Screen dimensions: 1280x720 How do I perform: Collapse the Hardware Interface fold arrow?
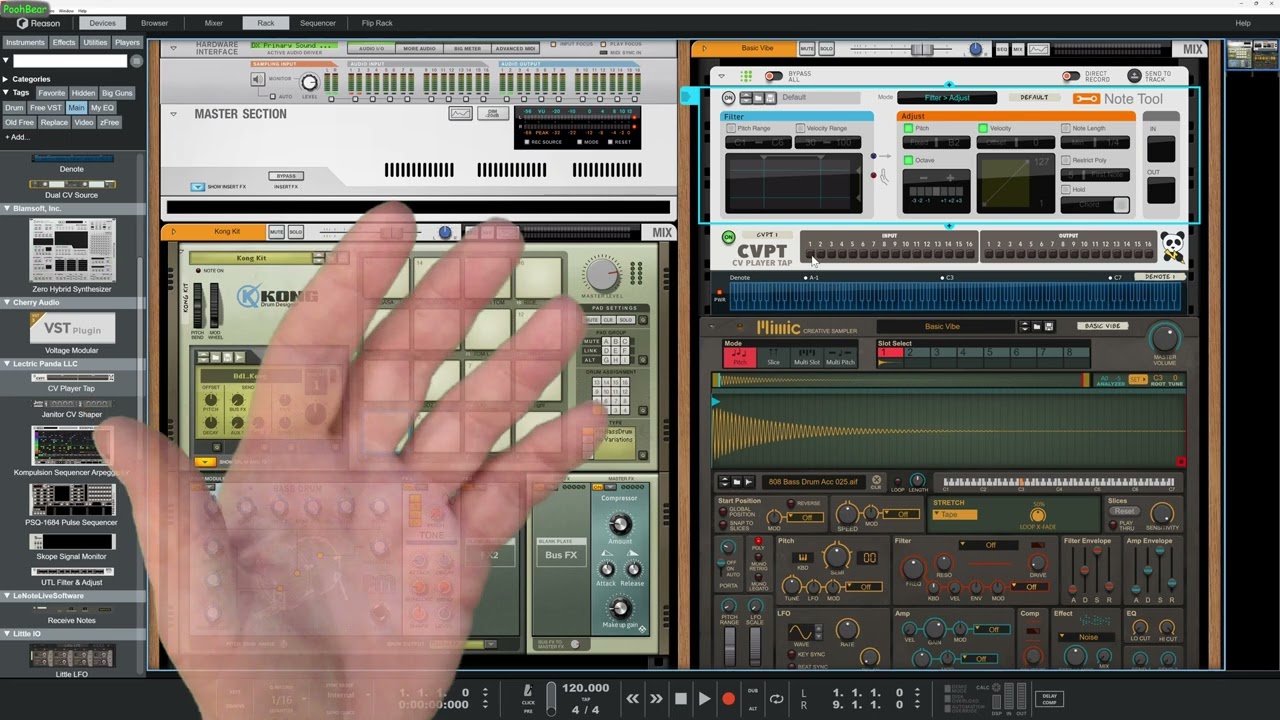tap(173, 48)
